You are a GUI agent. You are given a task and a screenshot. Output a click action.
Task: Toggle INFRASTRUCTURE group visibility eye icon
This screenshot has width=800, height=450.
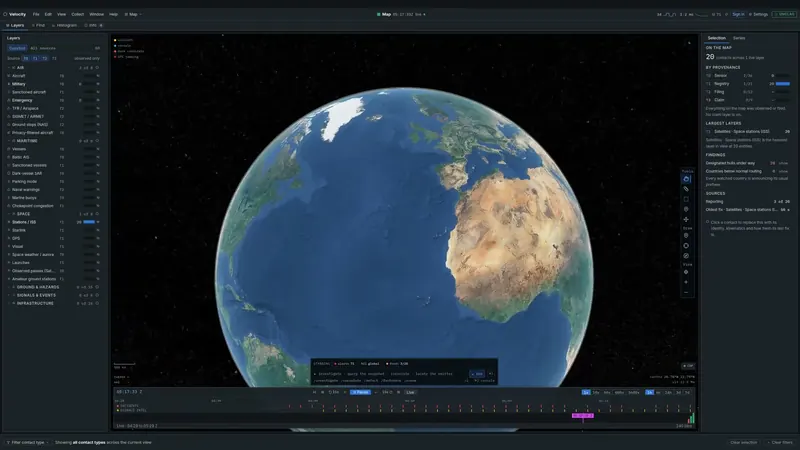coord(97,304)
